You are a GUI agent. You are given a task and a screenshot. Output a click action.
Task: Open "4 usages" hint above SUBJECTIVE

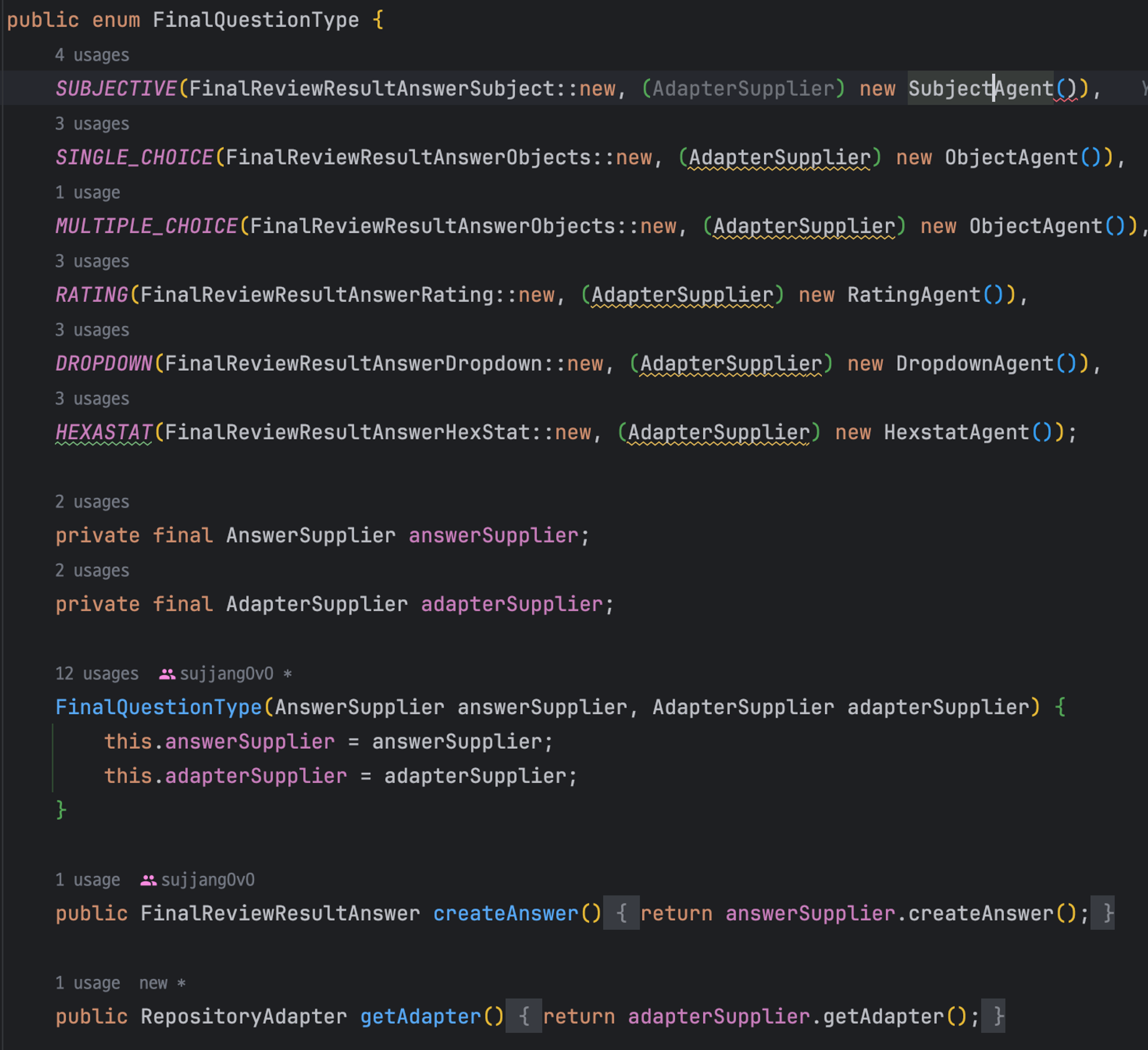pos(92,55)
